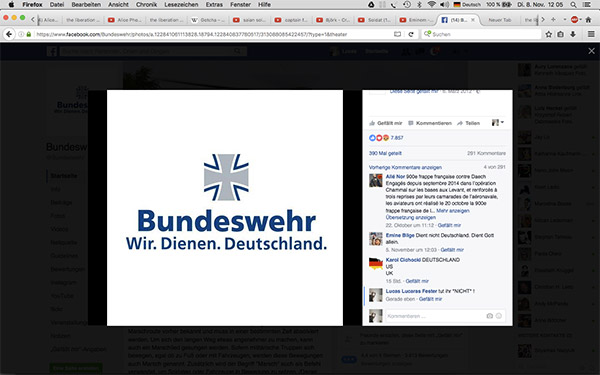
Task: Click the Teilen share button
Action: pyautogui.click(x=468, y=123)
